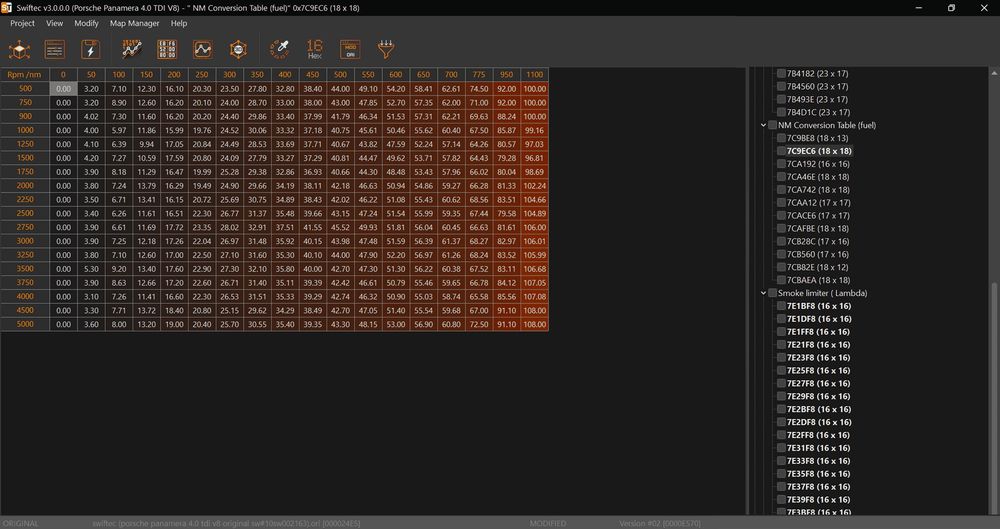Open the 2D line graph view icon
The image size is (1000, 529).
pyautogui.click(x=132, y=49)
